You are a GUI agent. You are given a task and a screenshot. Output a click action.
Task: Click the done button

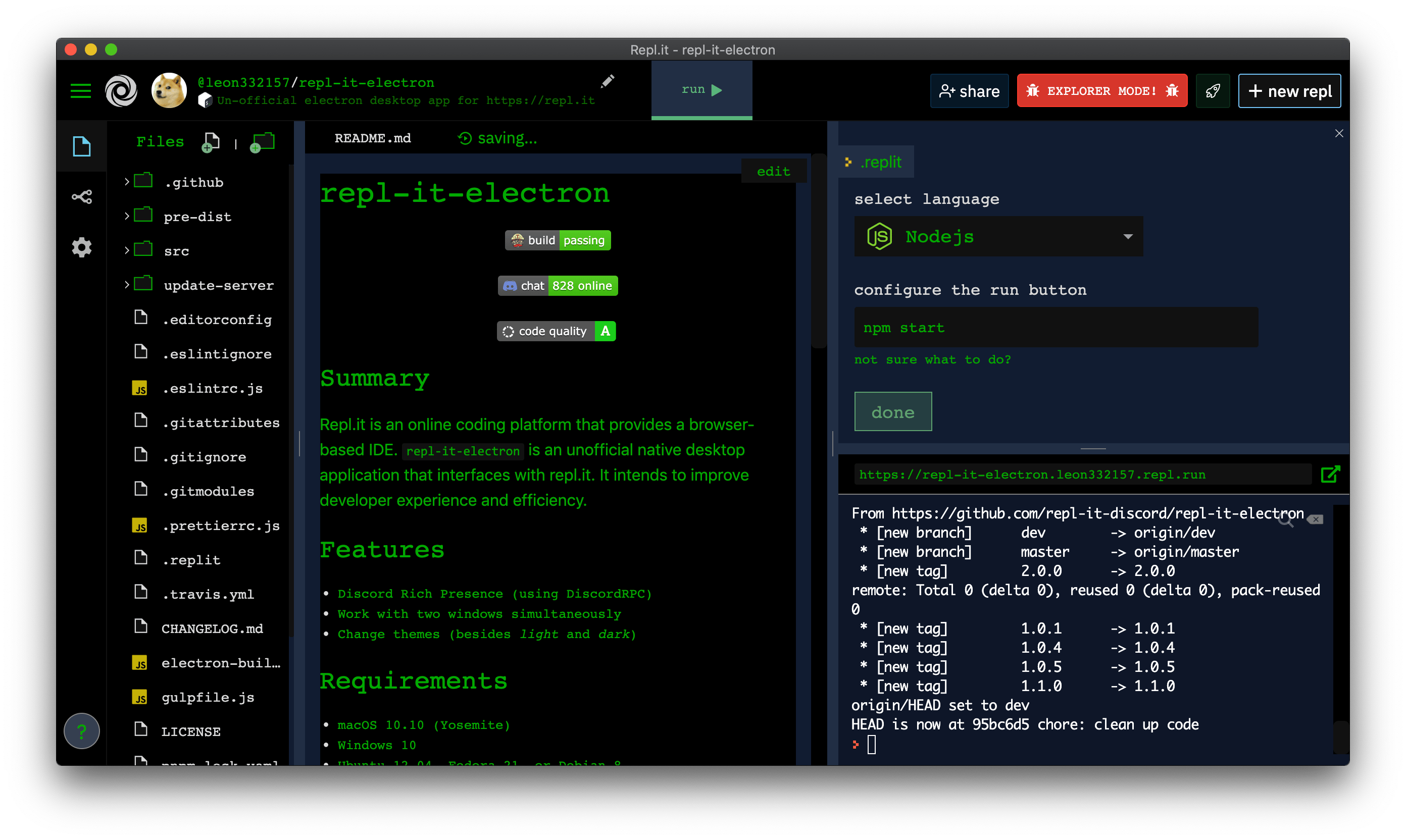coord(892,411)
